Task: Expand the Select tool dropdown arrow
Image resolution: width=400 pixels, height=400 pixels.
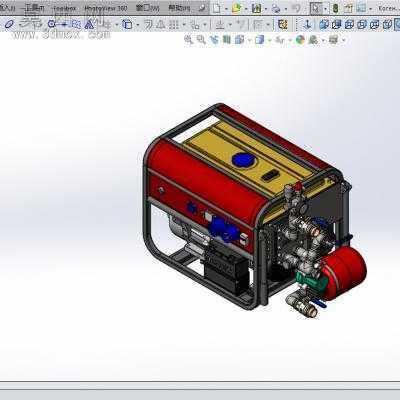Action: click(325, 8)
